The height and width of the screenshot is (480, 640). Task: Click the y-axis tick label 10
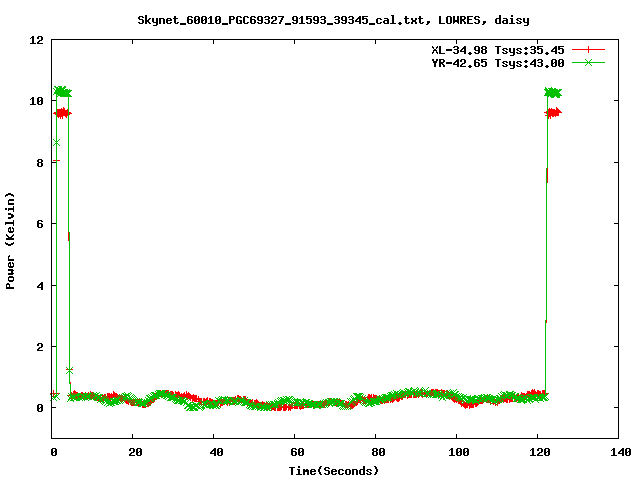[x=36, y=101]
